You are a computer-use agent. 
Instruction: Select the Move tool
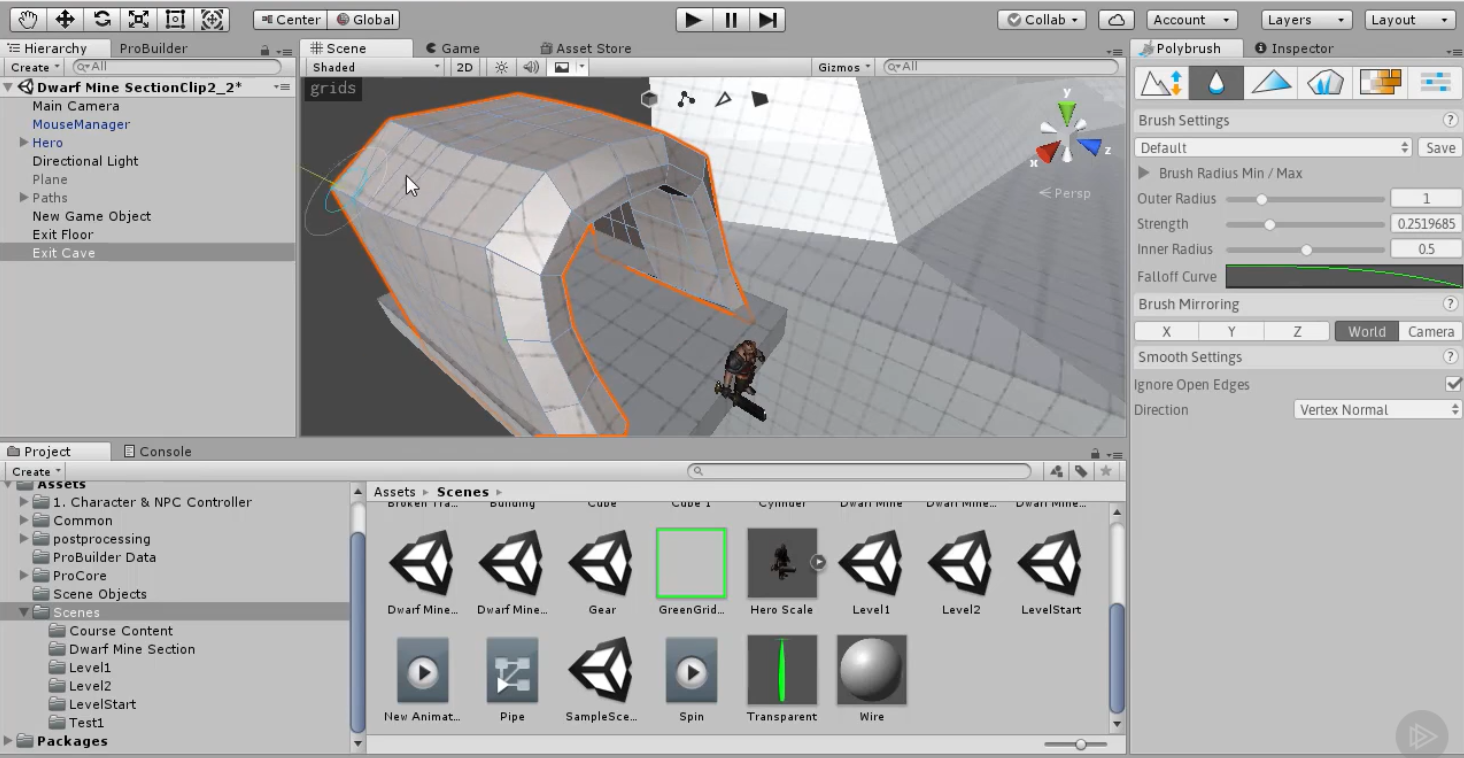(65, 19)
